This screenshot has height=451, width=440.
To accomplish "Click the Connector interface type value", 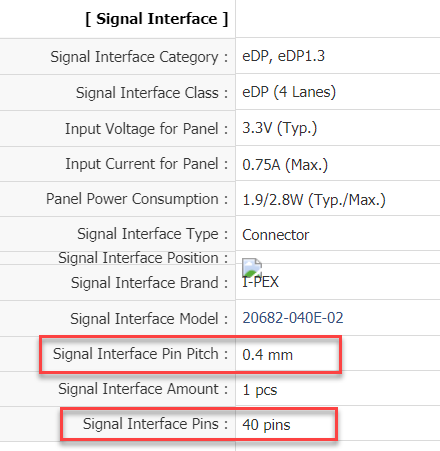I will [x=276, y=235].
